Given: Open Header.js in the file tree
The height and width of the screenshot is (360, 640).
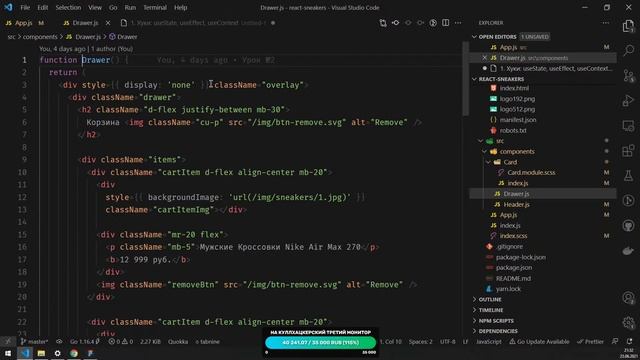Looking at the screenshot, I should coord(516,204).
